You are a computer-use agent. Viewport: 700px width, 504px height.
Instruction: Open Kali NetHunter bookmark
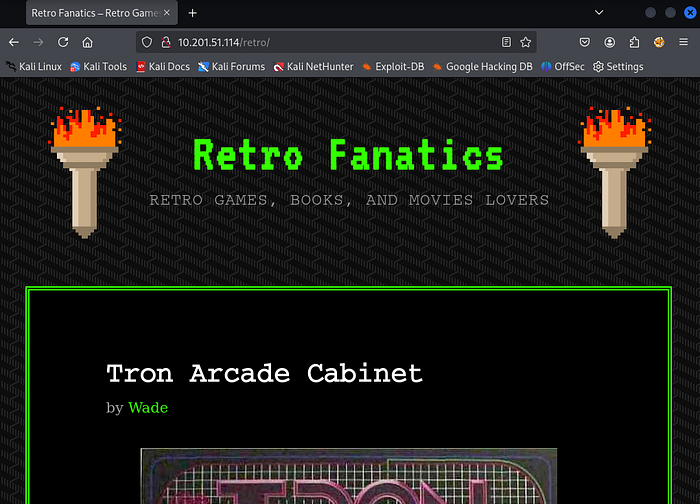point(313,67)
